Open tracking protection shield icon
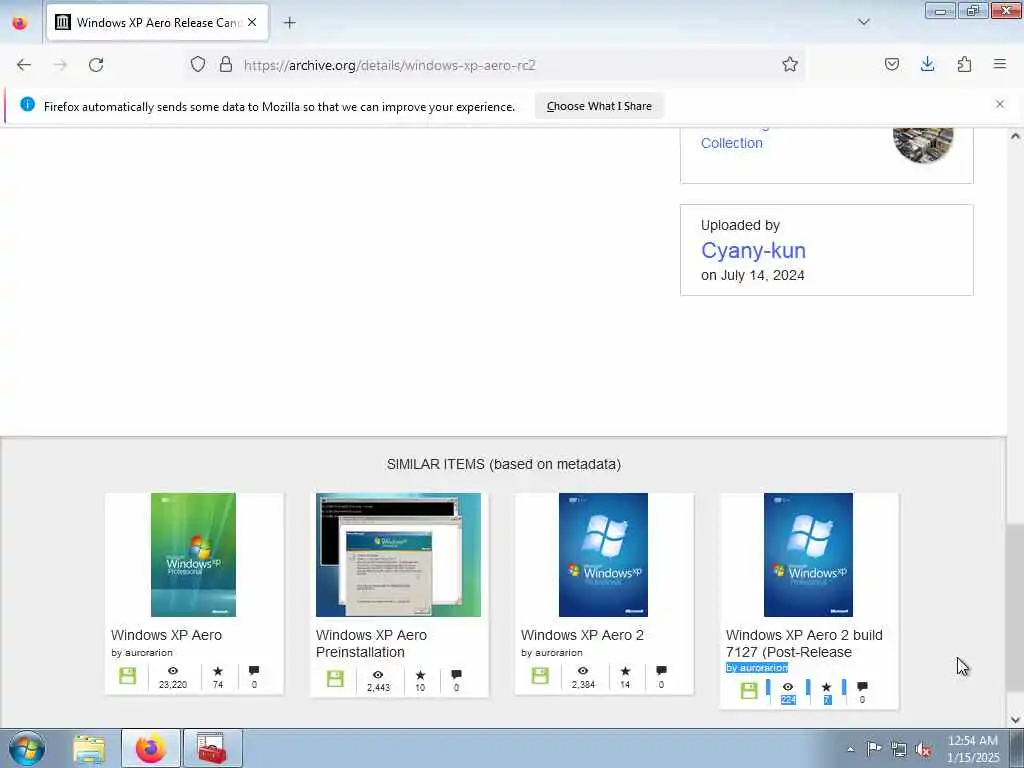 point(198,64)
